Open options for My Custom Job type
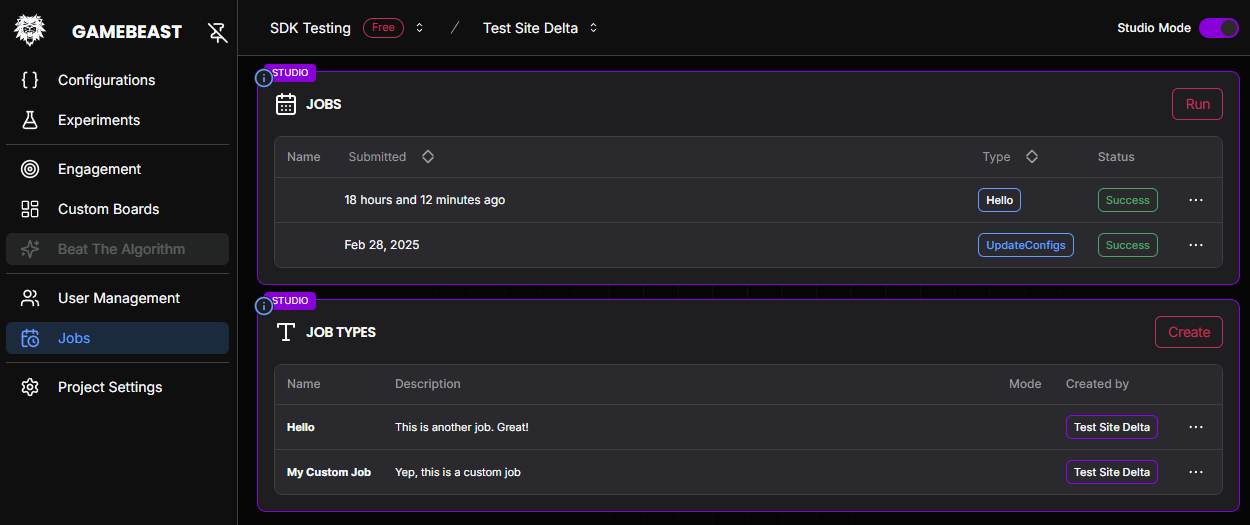Viewport: 1250px width, 525px height. point(1196,472)
